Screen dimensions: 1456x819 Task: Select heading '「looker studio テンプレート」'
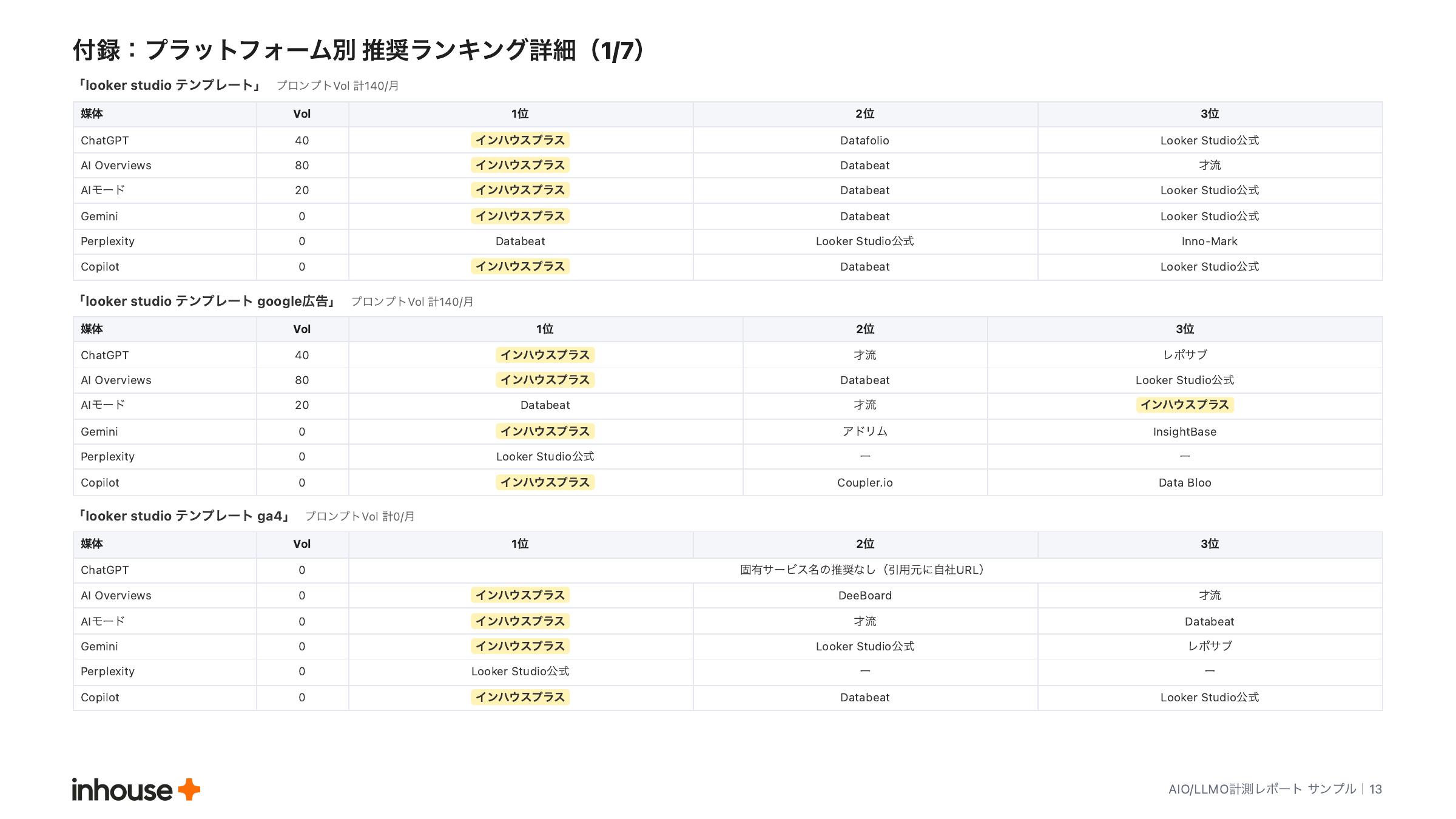coord(169,86)
